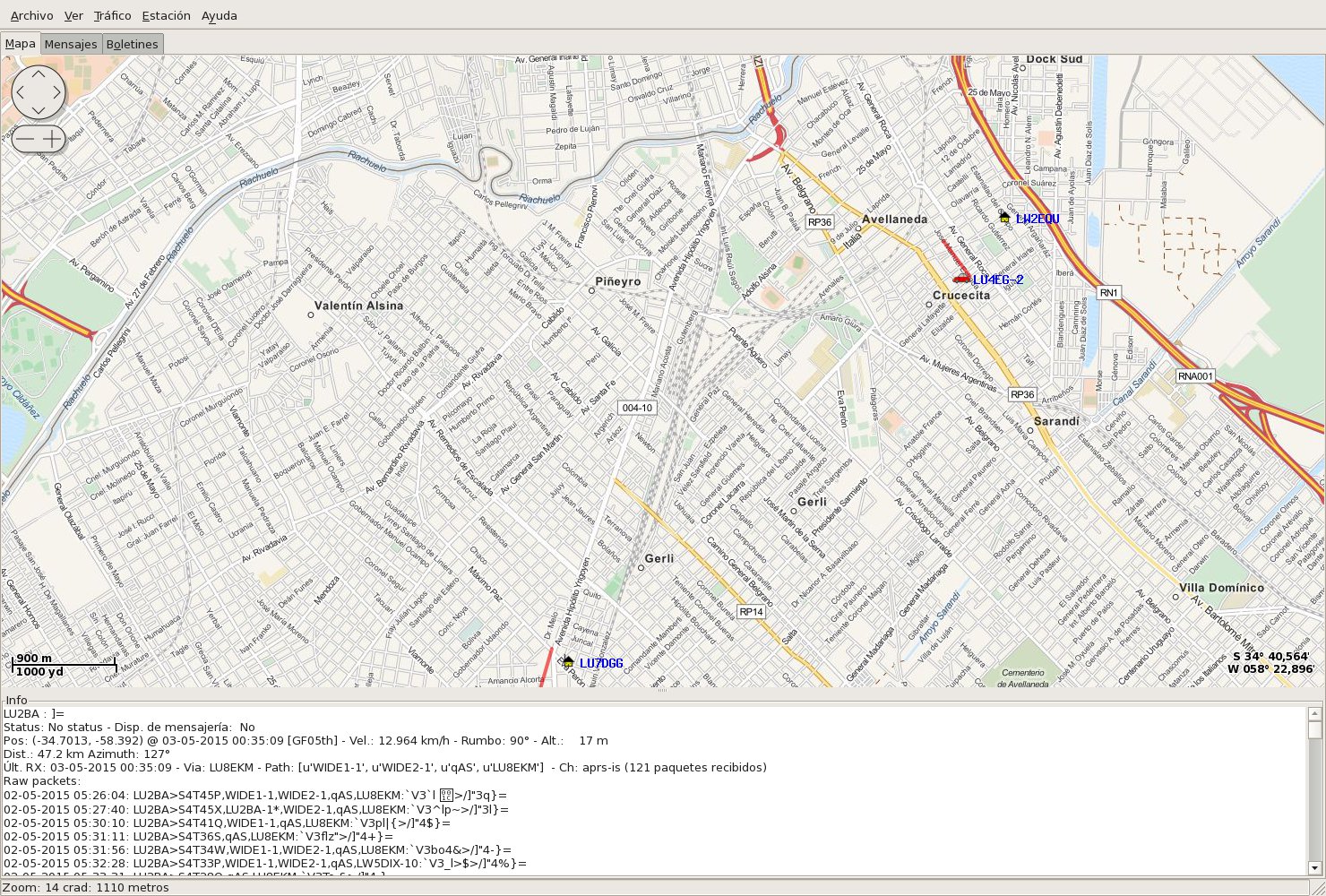The height and width of the screenshot is (896, 1326).
Task: Pan the map right with the arrow
Action: pyautogui.click(x=56, y=92)
